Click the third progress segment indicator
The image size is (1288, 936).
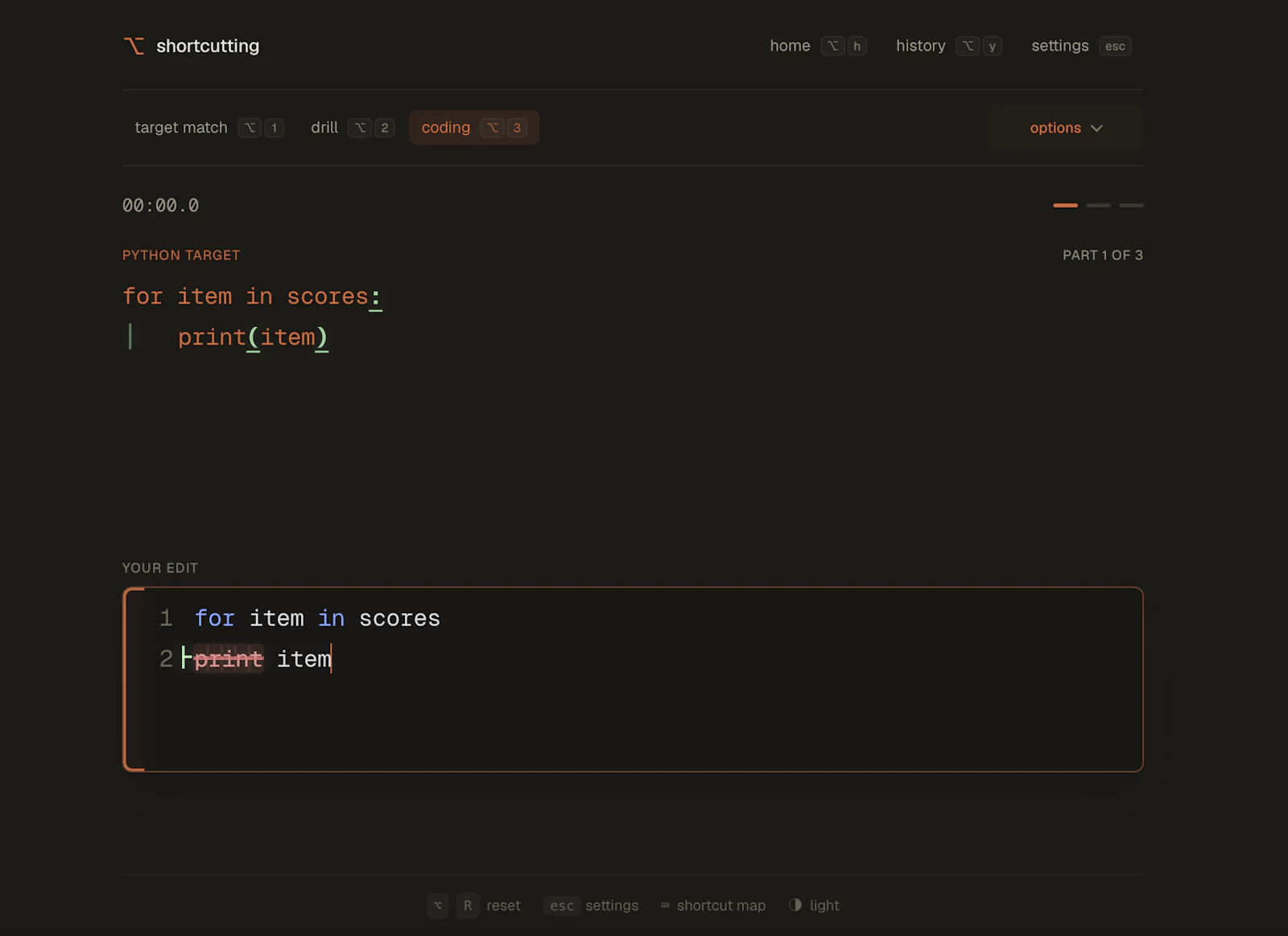1131,205
